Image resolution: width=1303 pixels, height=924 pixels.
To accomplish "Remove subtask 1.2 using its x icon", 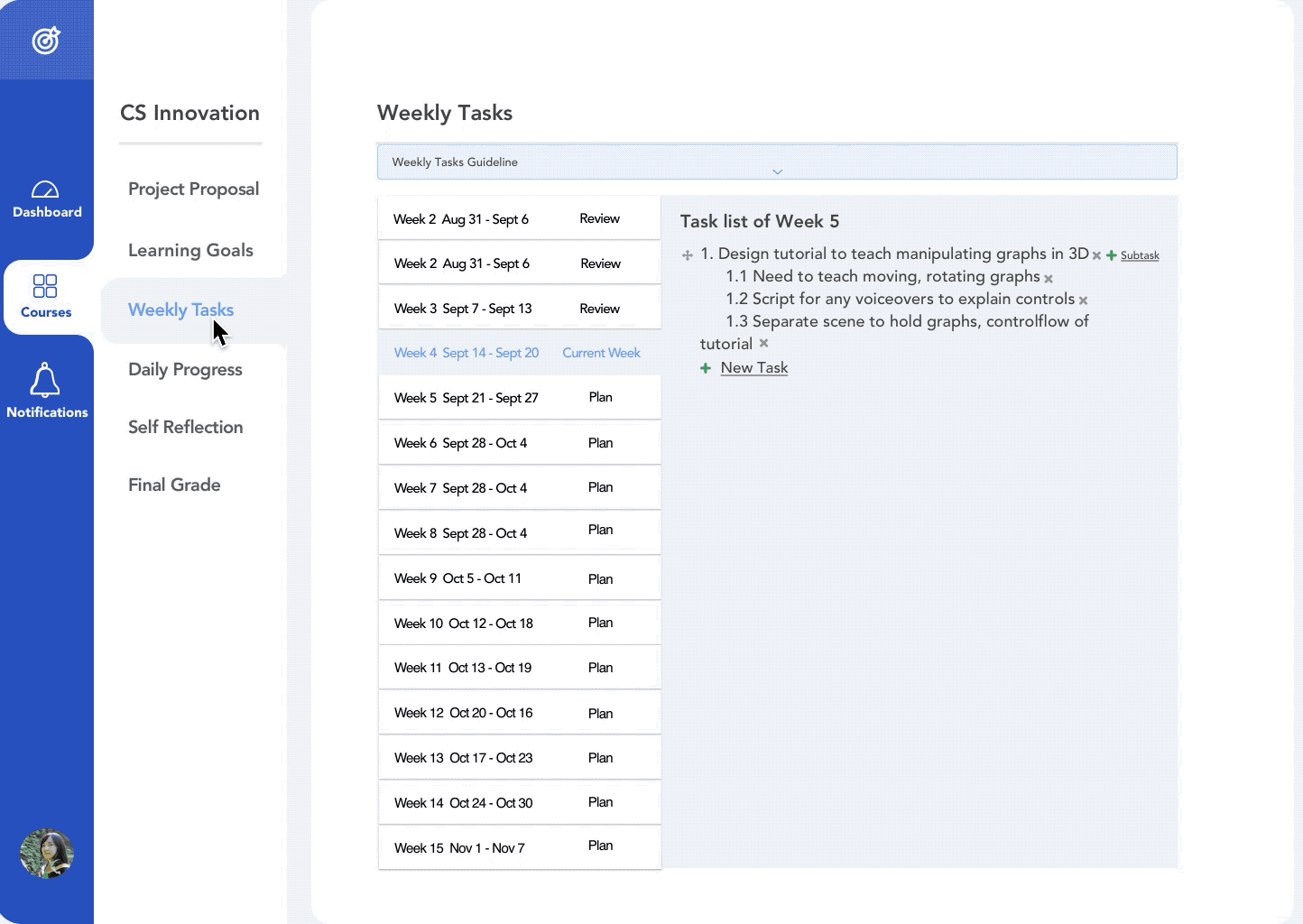I will (x=1083, y=300).
